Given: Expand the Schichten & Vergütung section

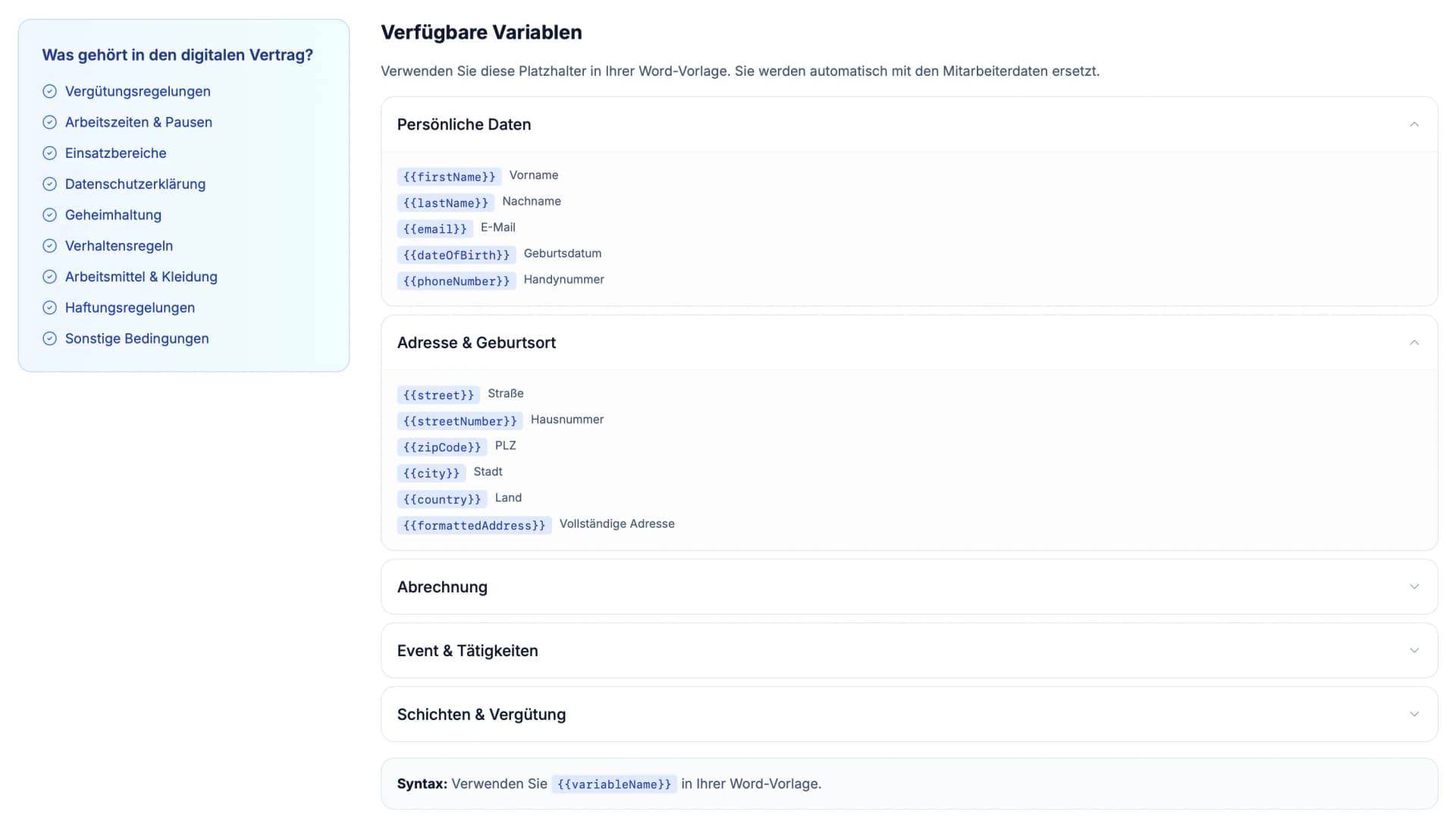Looking at the screenshot, I should (1414, 715).
